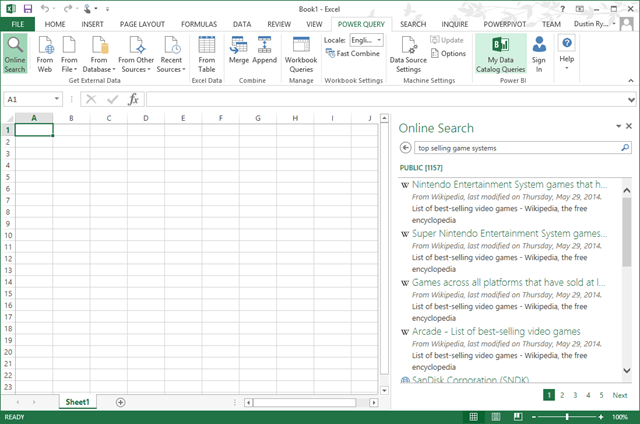Go to results page 5
The height and width of the screenshot is (424, 640).
(601, 395)
